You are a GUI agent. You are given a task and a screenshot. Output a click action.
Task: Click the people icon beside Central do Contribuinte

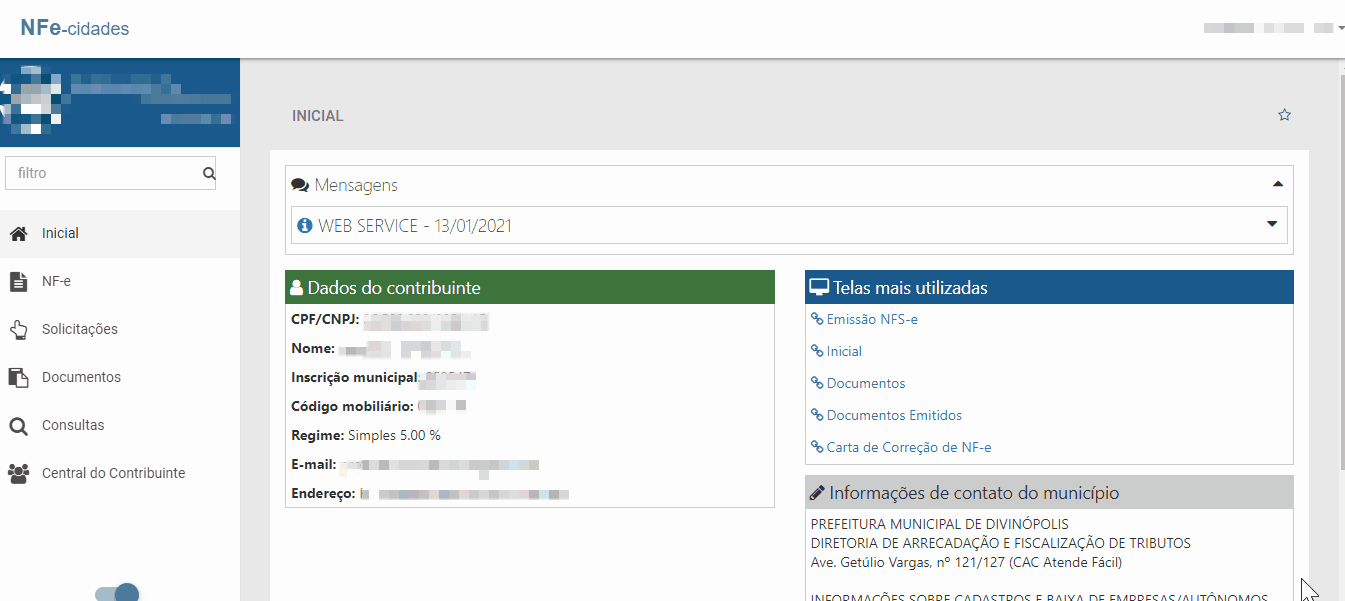(18, 474)
